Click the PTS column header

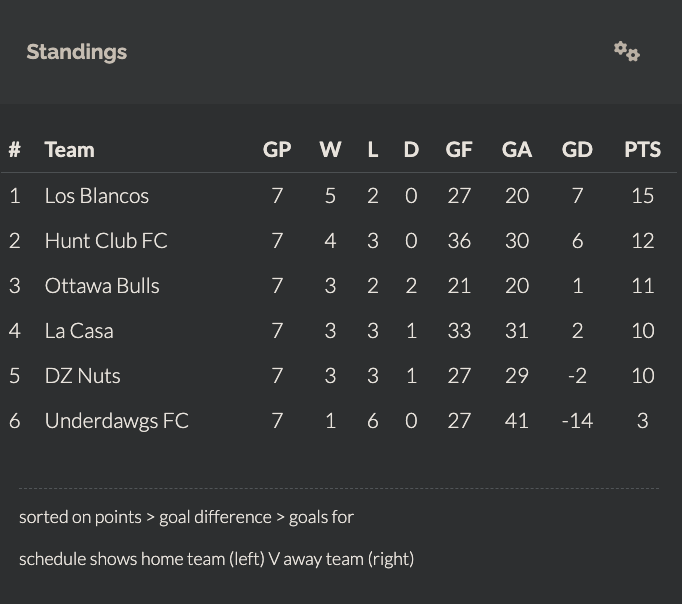point(642,150)
